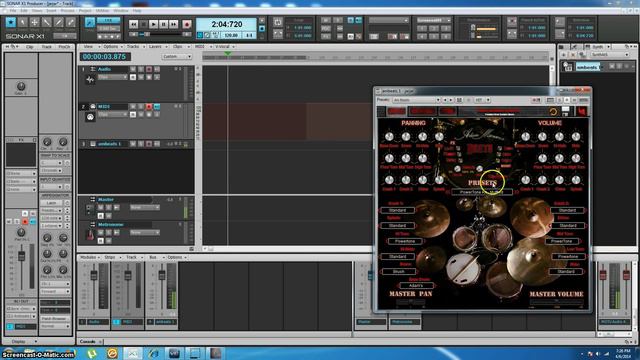Click the transport Pause button
Screen dimensions: 640x360
tap(164, 24)
